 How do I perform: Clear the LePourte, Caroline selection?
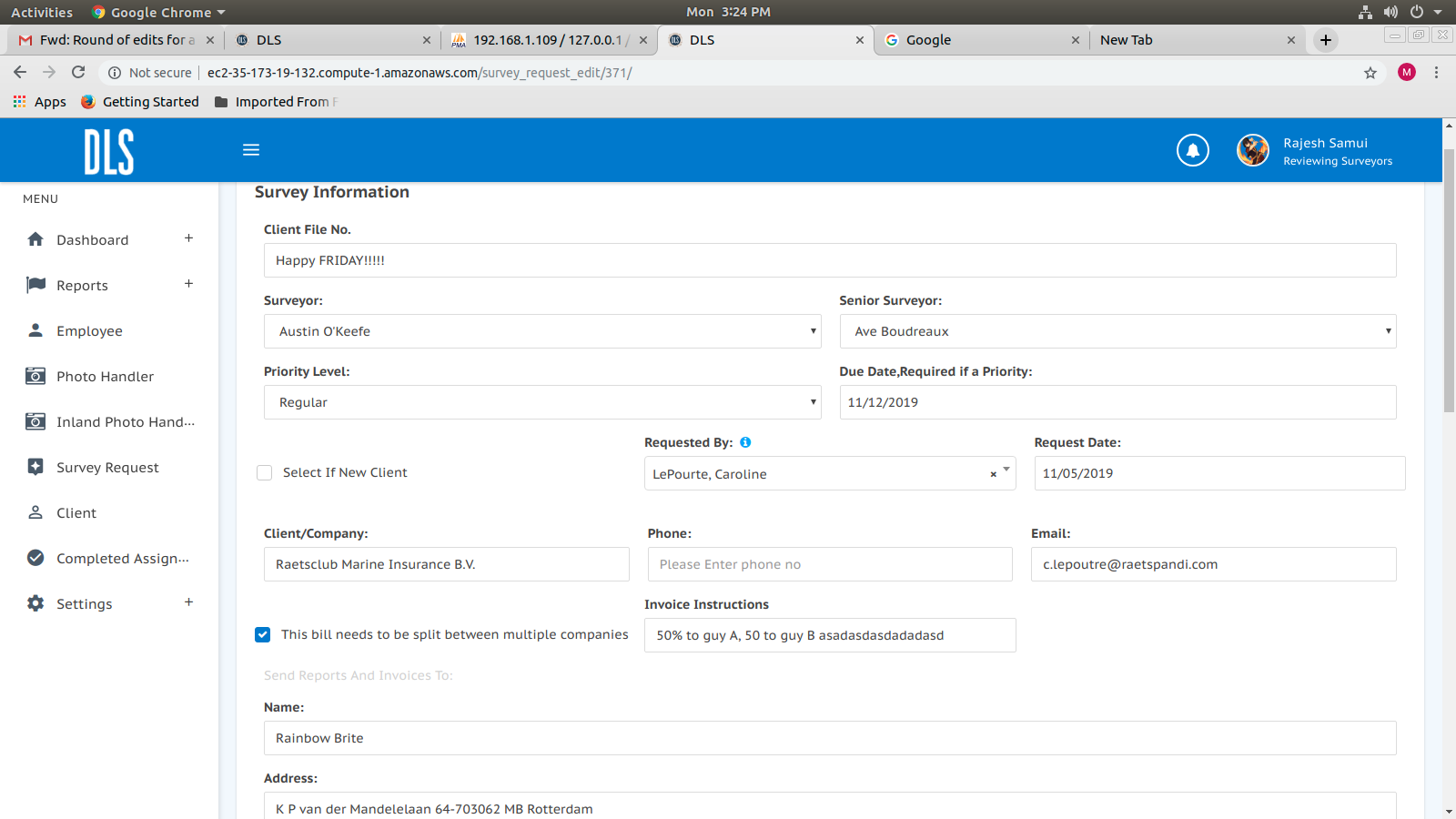(x=993, y=474)
